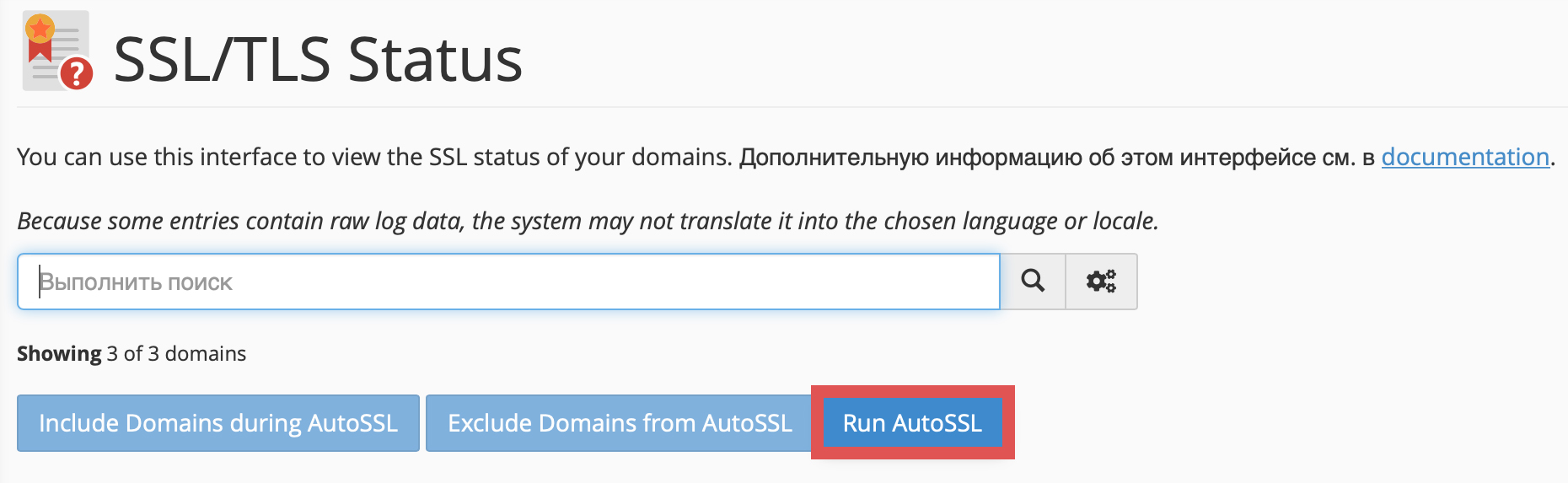1568x483 pixels.
Task: Click the SSL/TLS Status page heading
Action: click(x=318, y=60)
